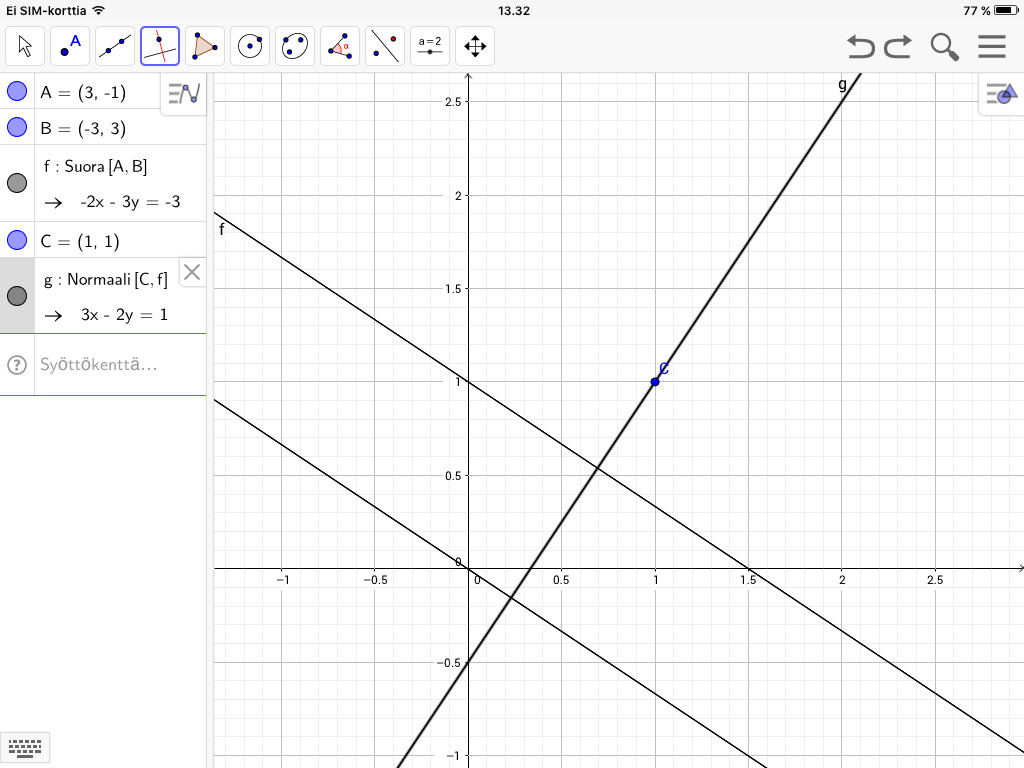Undo the last action

point(859,46)
